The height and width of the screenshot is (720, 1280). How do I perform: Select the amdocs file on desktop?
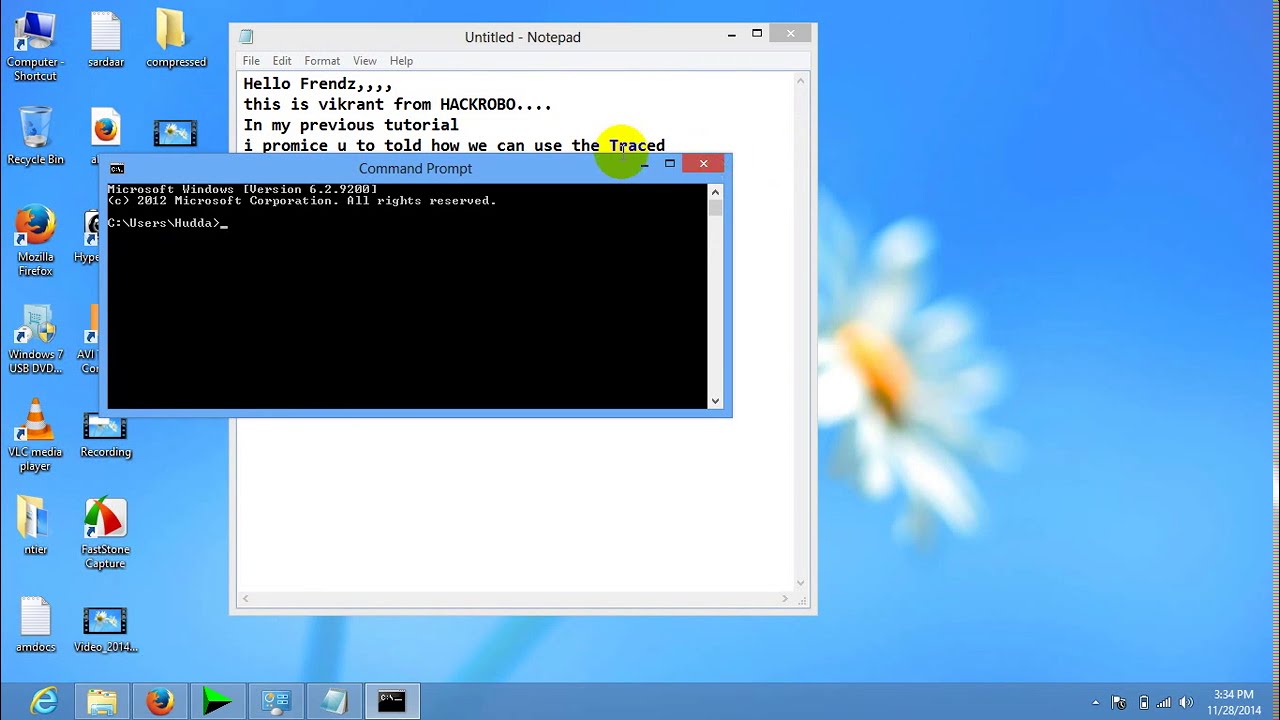35,625
